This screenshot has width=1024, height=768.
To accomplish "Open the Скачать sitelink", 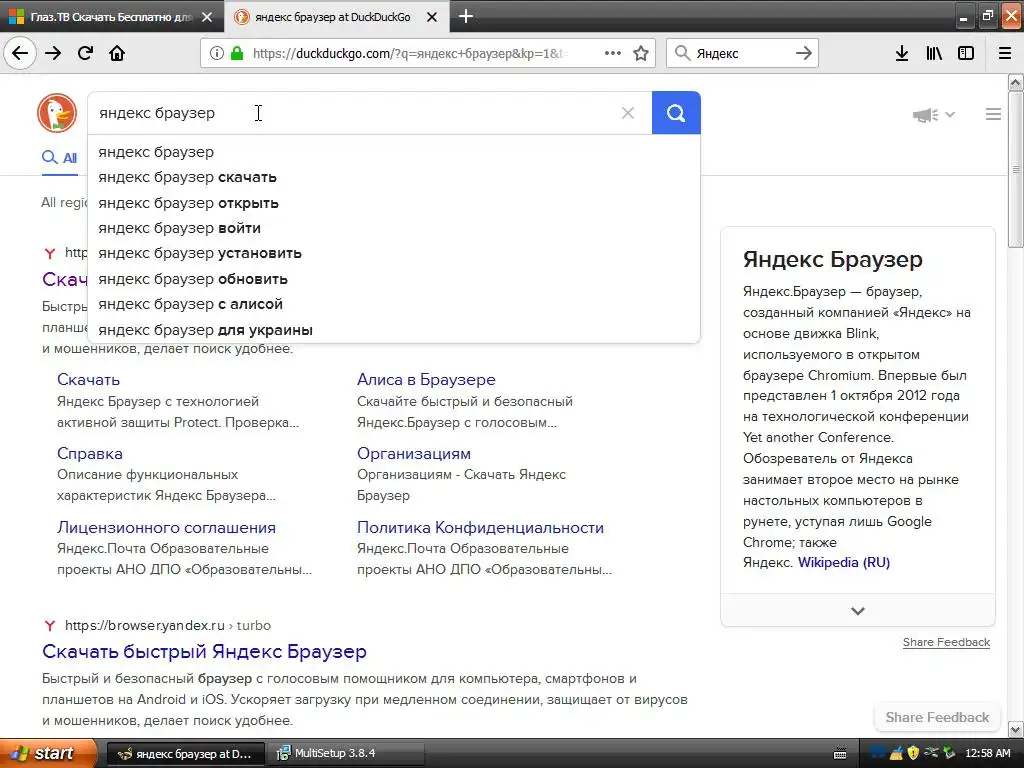I will coord(88,379).
